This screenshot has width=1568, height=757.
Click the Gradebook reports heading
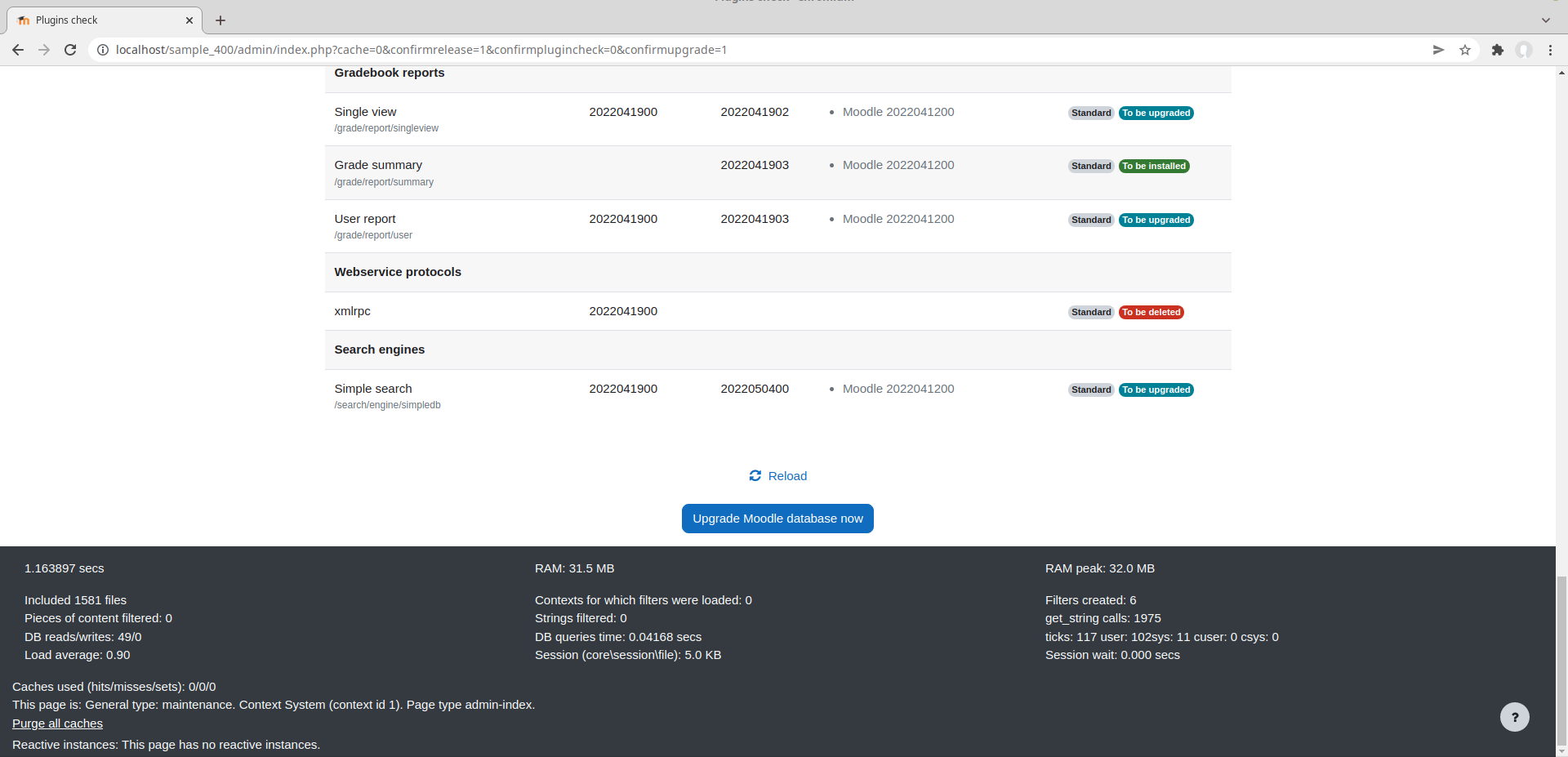(x=390, y=73)
